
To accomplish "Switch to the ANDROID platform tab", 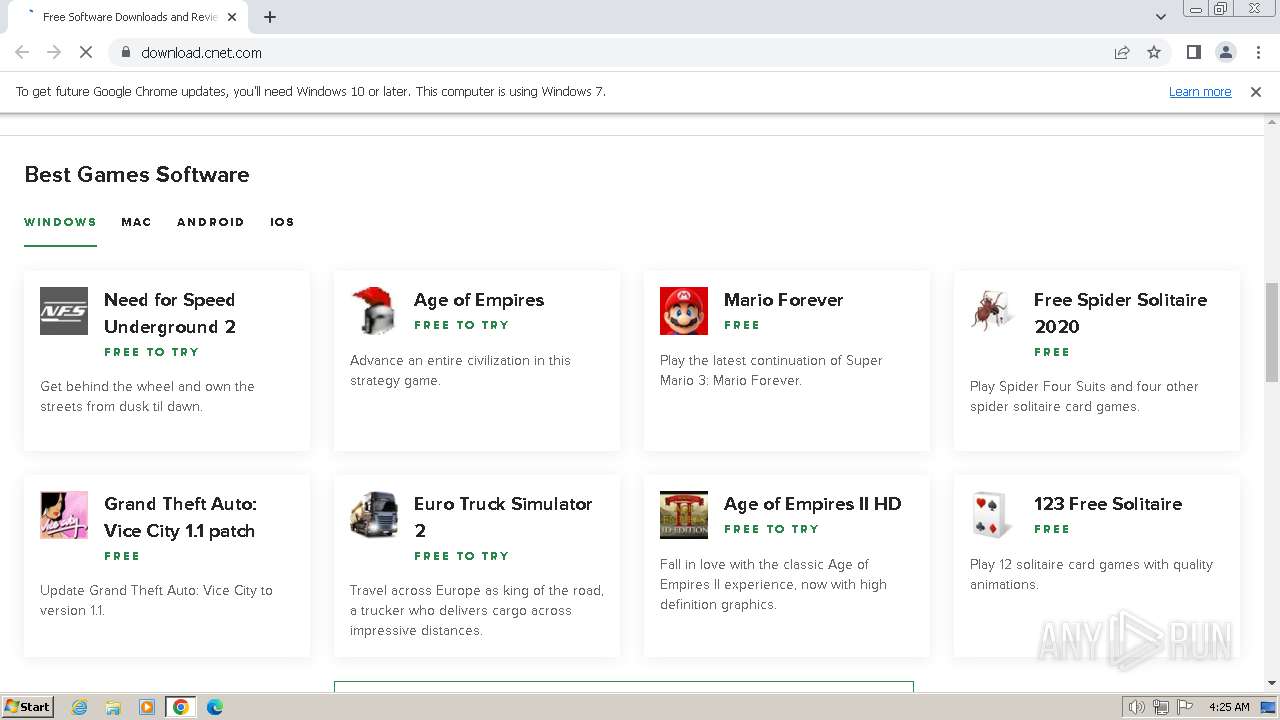I will click(x=210, y=222).
